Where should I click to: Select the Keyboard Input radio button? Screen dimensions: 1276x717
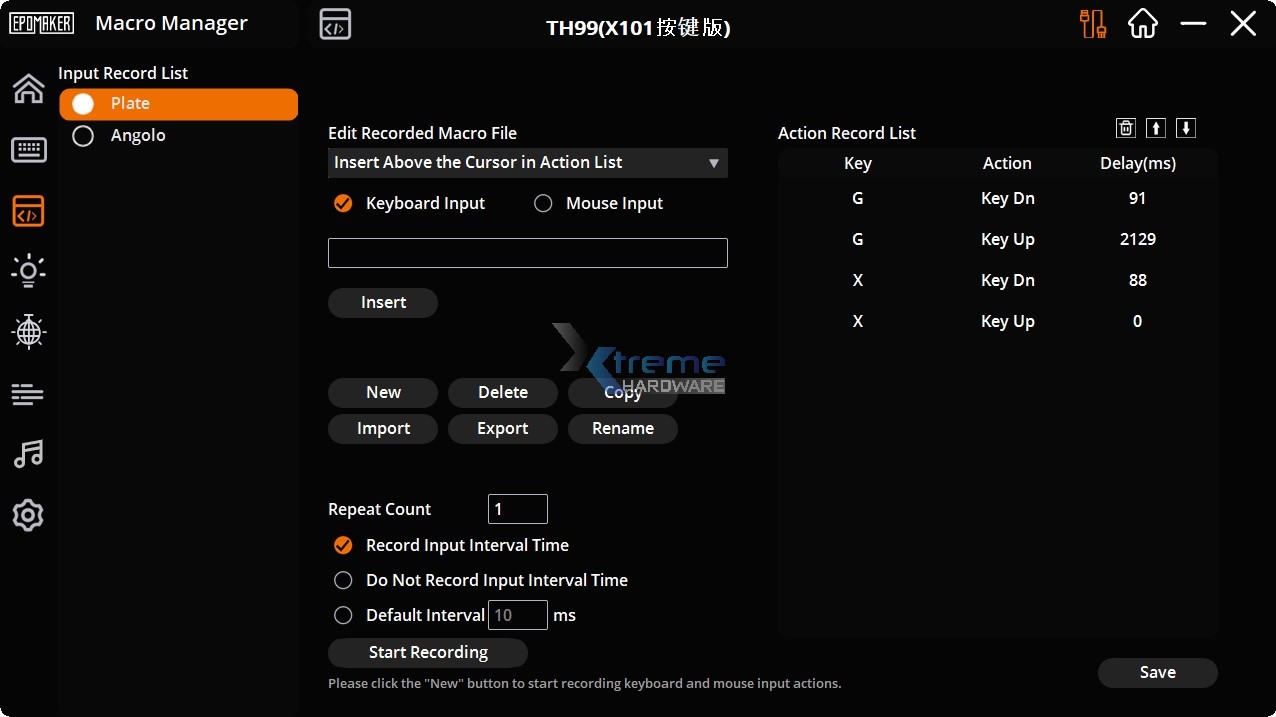pos(343,203)
